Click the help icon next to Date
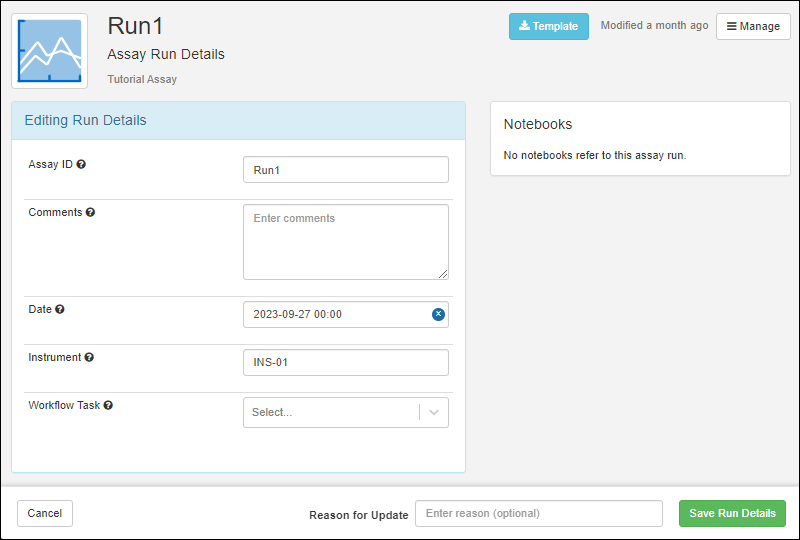 pos(60,310)
